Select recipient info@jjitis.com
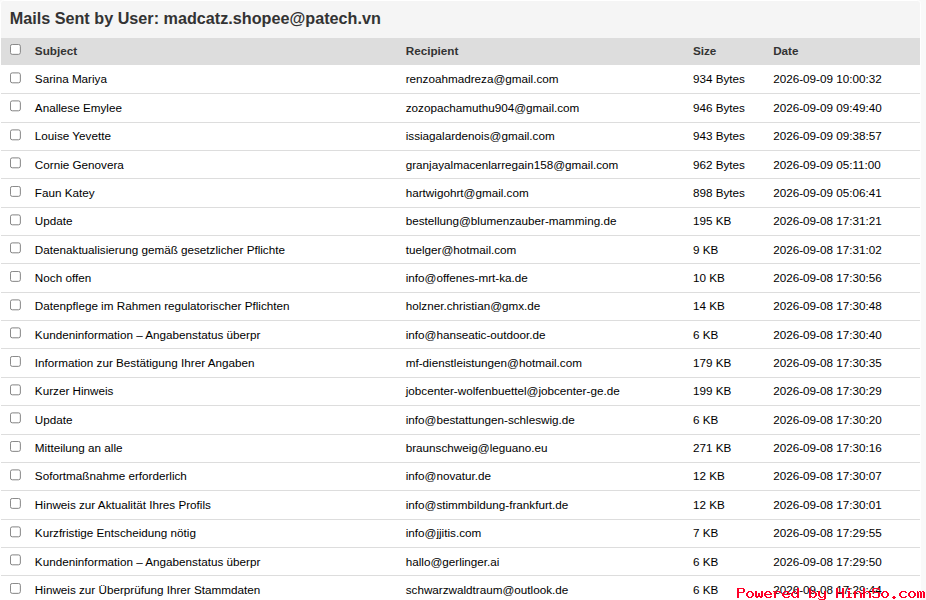 (443, 533)
